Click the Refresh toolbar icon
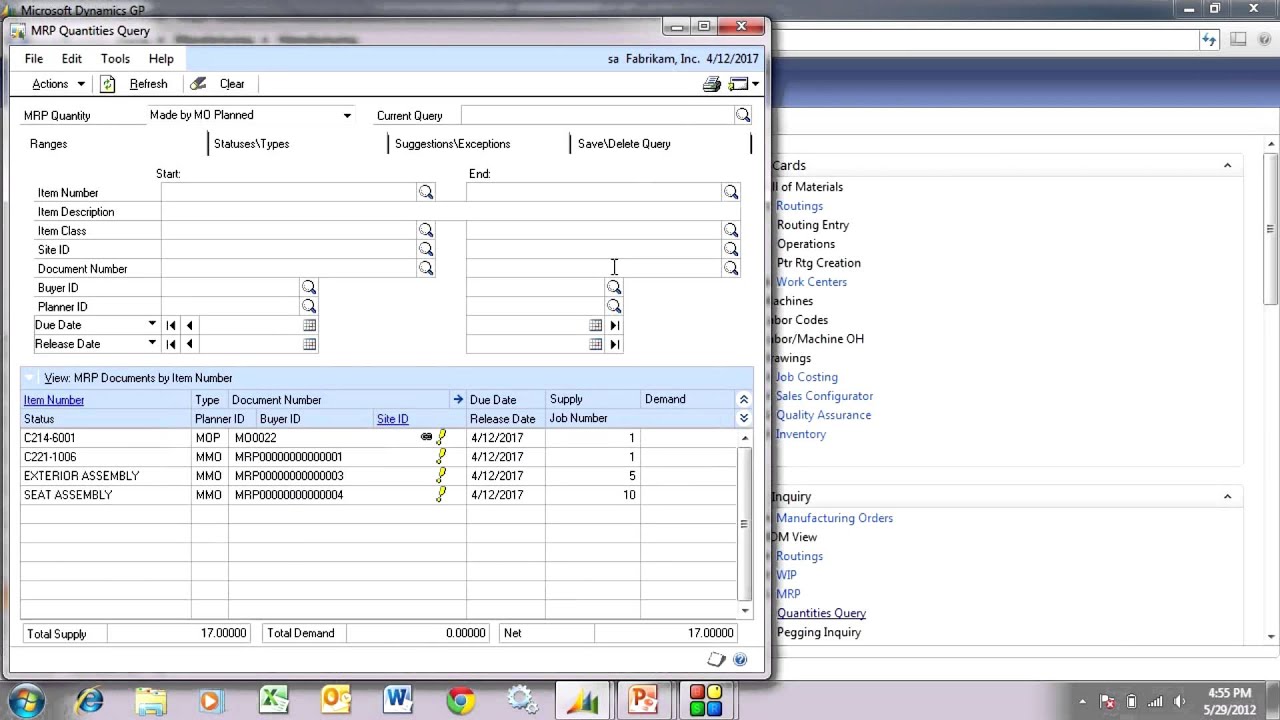This screenshot has height=720, width=1280. (x=108, y=84)
